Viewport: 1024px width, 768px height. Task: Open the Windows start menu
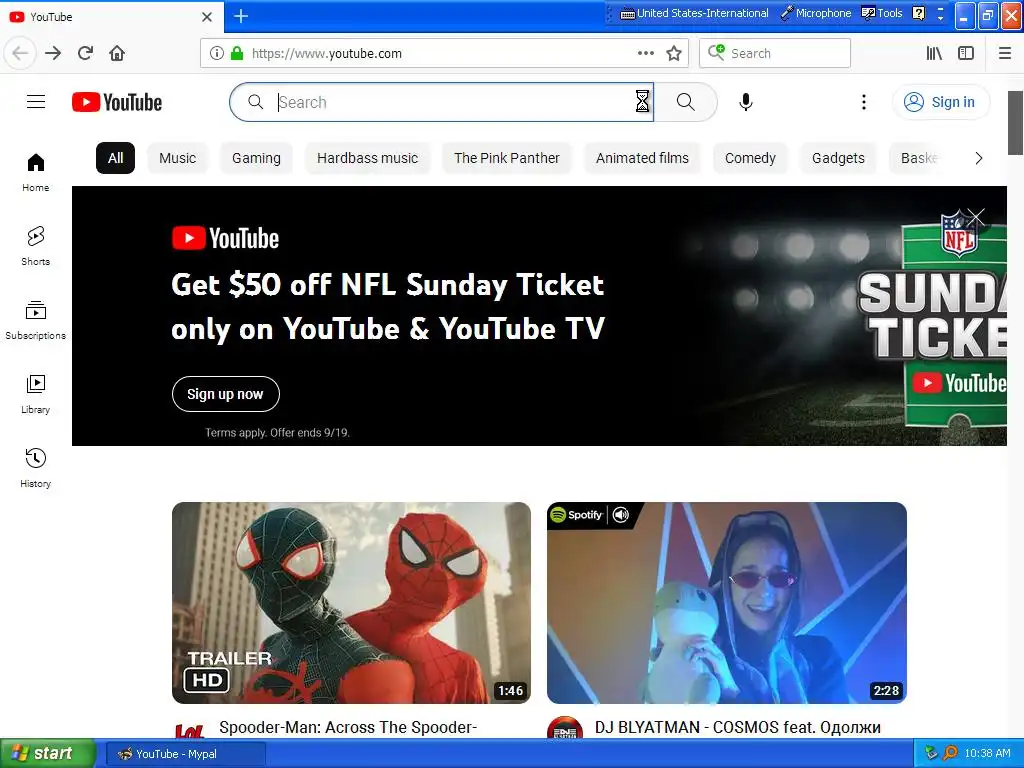point(47,754)
